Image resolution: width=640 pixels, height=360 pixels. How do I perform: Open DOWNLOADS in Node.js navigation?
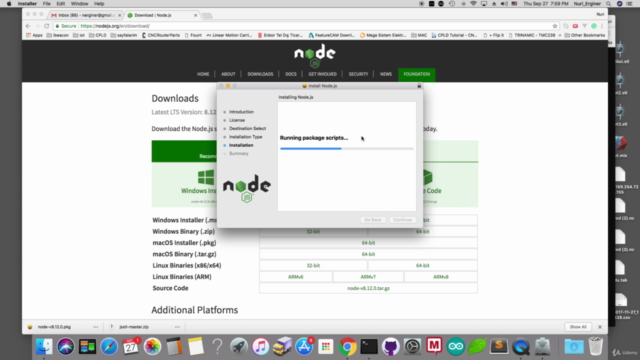260,74
